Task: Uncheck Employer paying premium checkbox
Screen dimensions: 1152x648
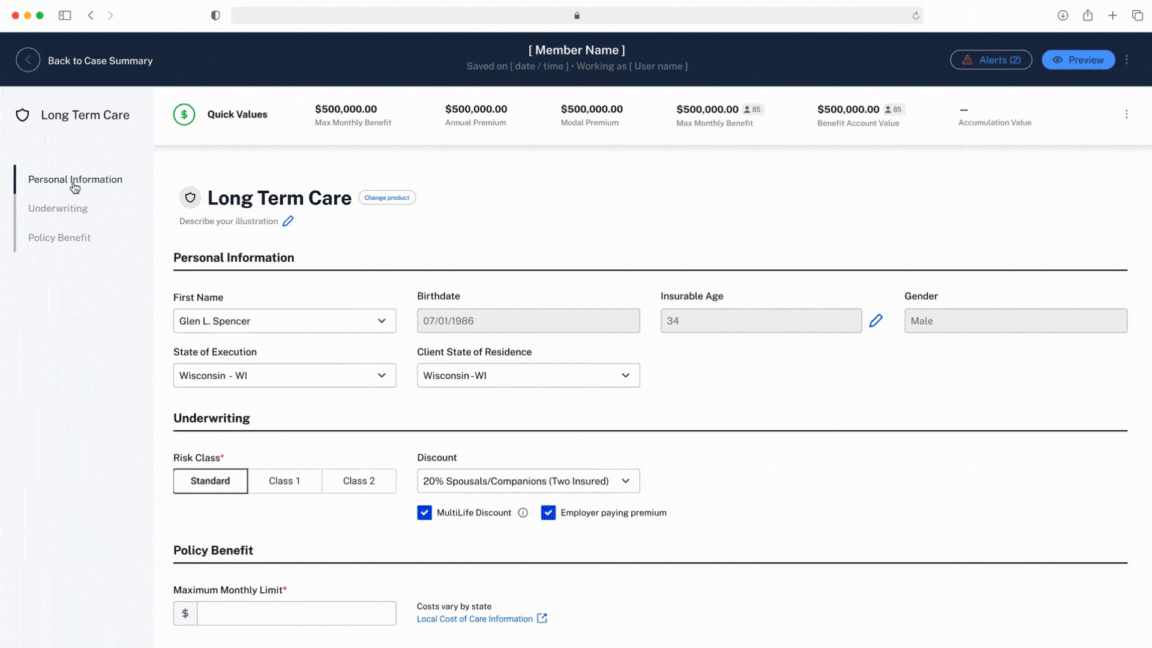Action: pos(548,513)
